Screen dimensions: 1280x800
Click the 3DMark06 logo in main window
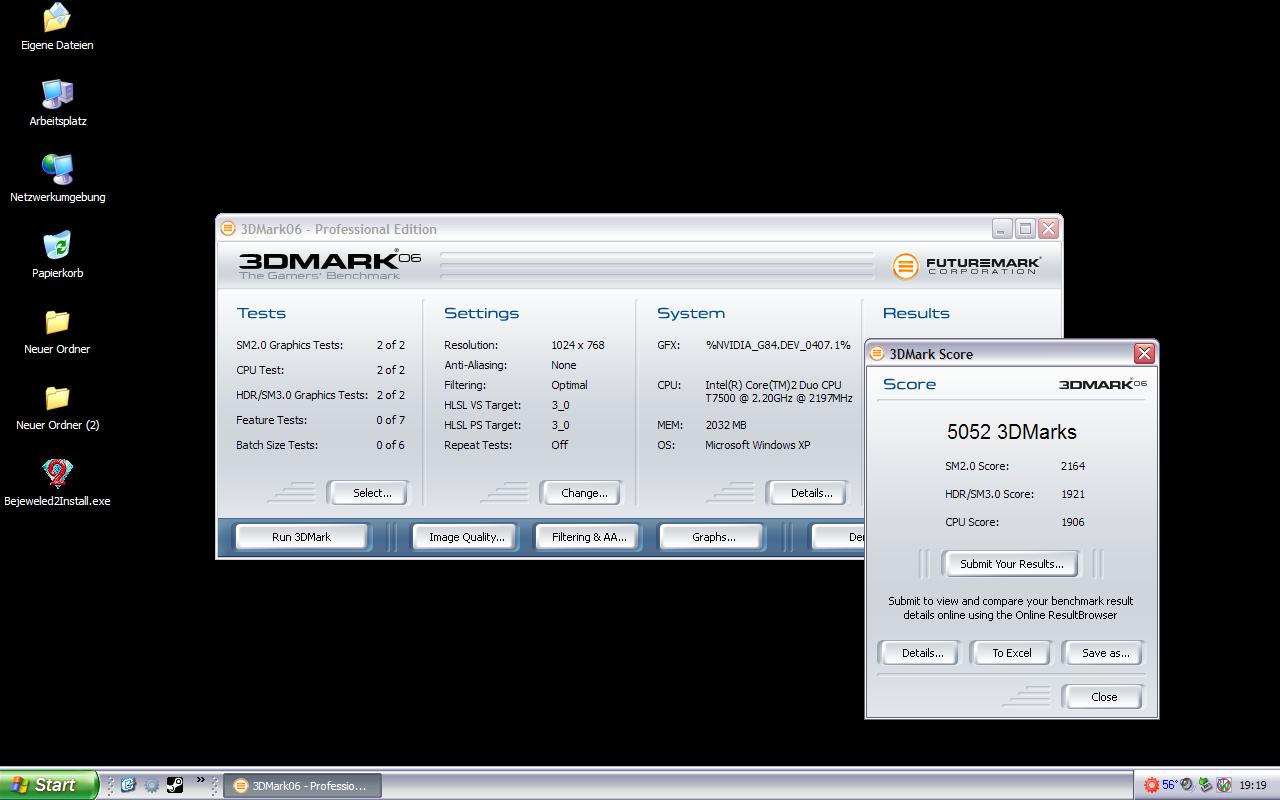point(330,264)
